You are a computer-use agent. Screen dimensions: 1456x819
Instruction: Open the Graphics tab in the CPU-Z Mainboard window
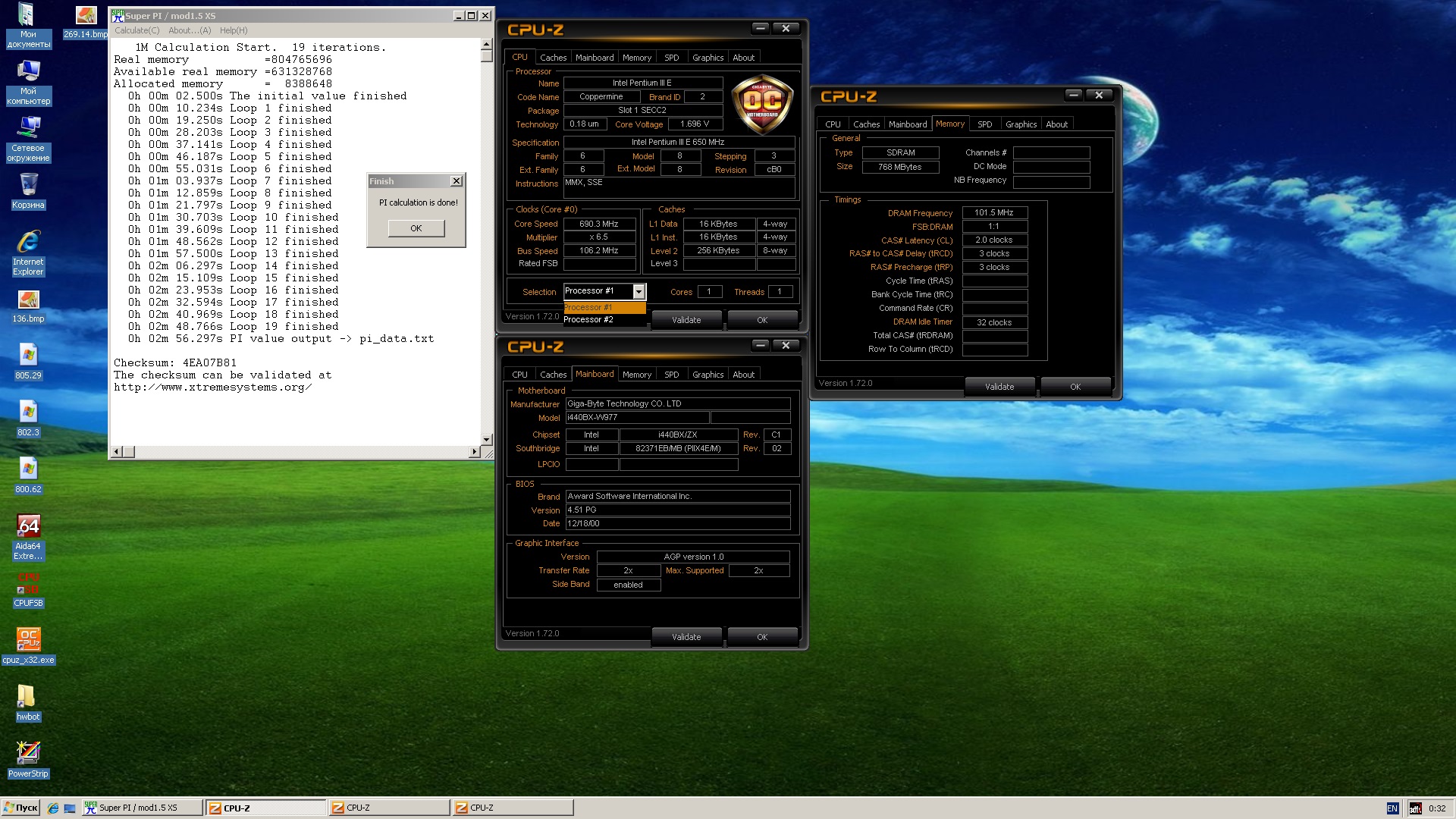(708, 375)
